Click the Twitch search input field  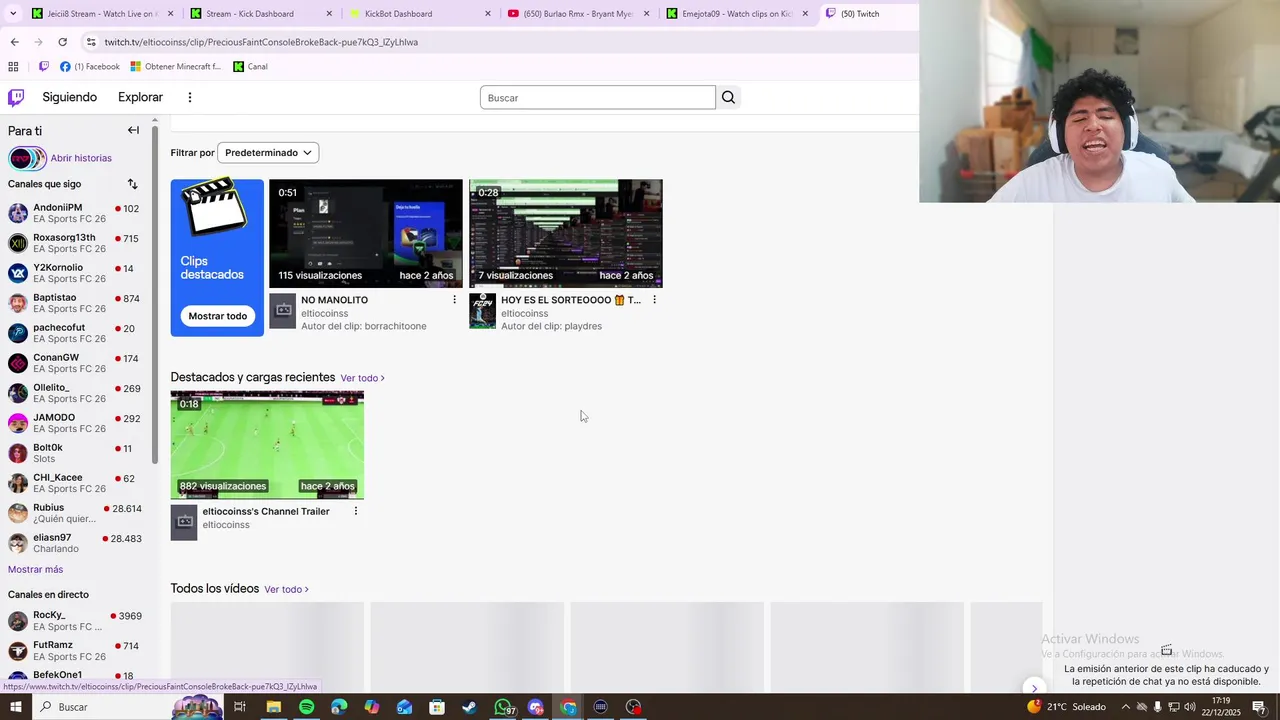(x=597, y=97)
